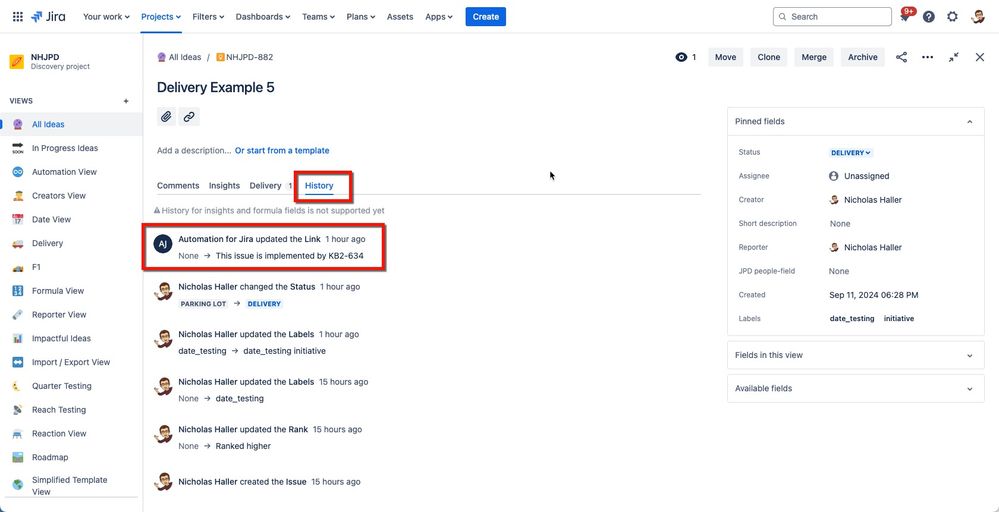
Task: Click the collapse view icon
Action: (x=954, y=57)
